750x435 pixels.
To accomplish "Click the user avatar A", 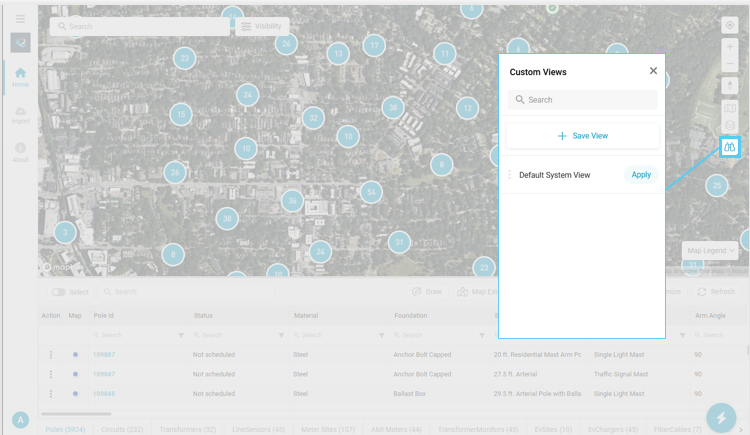I will tap(20, 420).
